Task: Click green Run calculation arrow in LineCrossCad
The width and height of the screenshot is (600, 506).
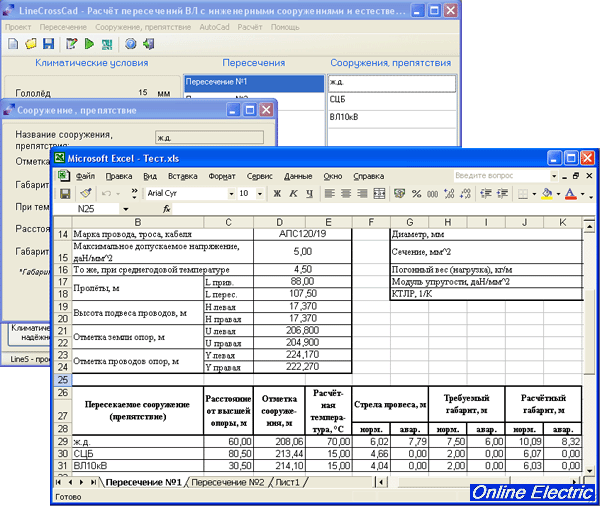Action: click(x=89, y=44)
